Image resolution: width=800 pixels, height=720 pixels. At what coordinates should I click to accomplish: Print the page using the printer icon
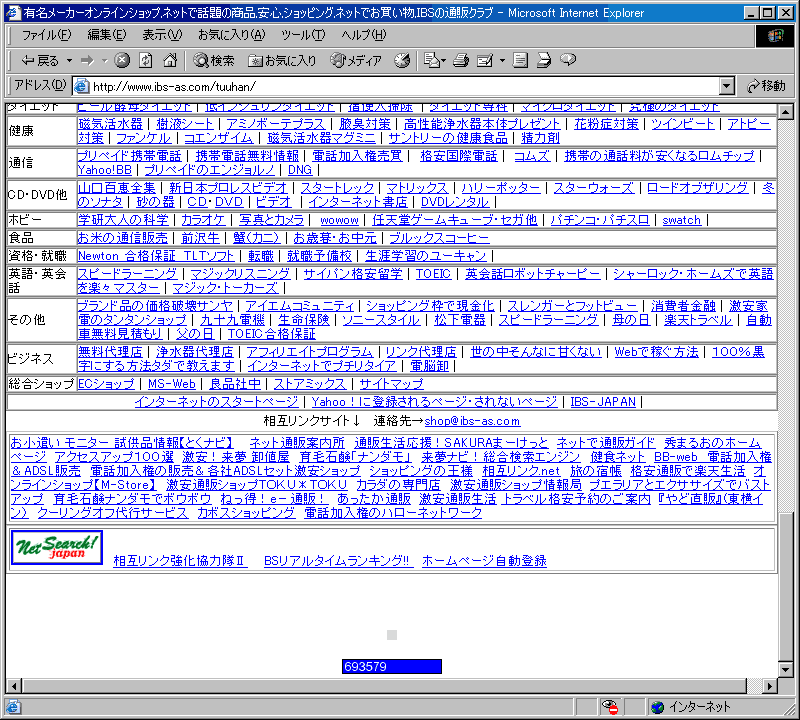pos(461,61)
